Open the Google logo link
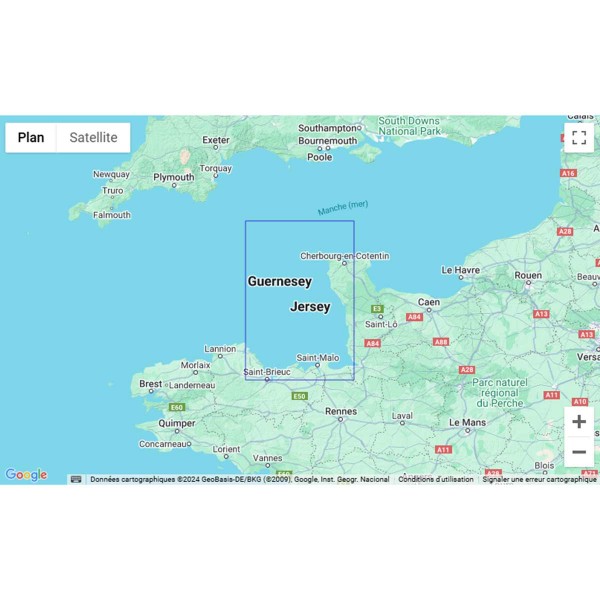This screenshot has width=600, height=600. click(26, 474)
